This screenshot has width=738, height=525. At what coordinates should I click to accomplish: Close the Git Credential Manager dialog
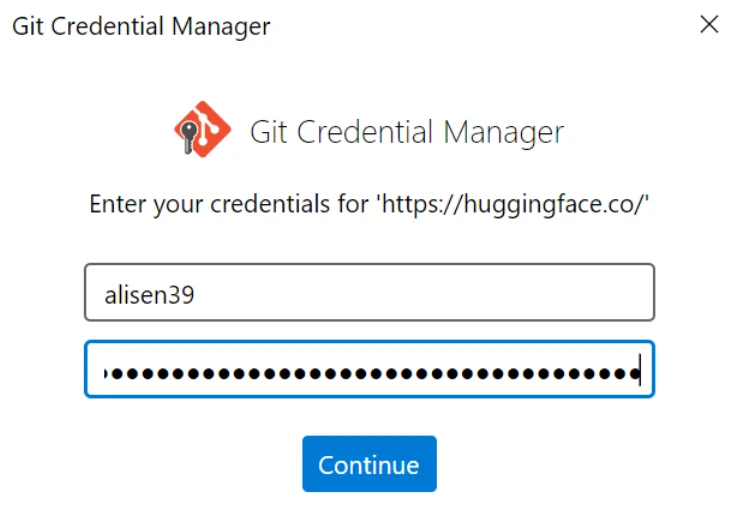pyautogui.click(x=709, y=25)
